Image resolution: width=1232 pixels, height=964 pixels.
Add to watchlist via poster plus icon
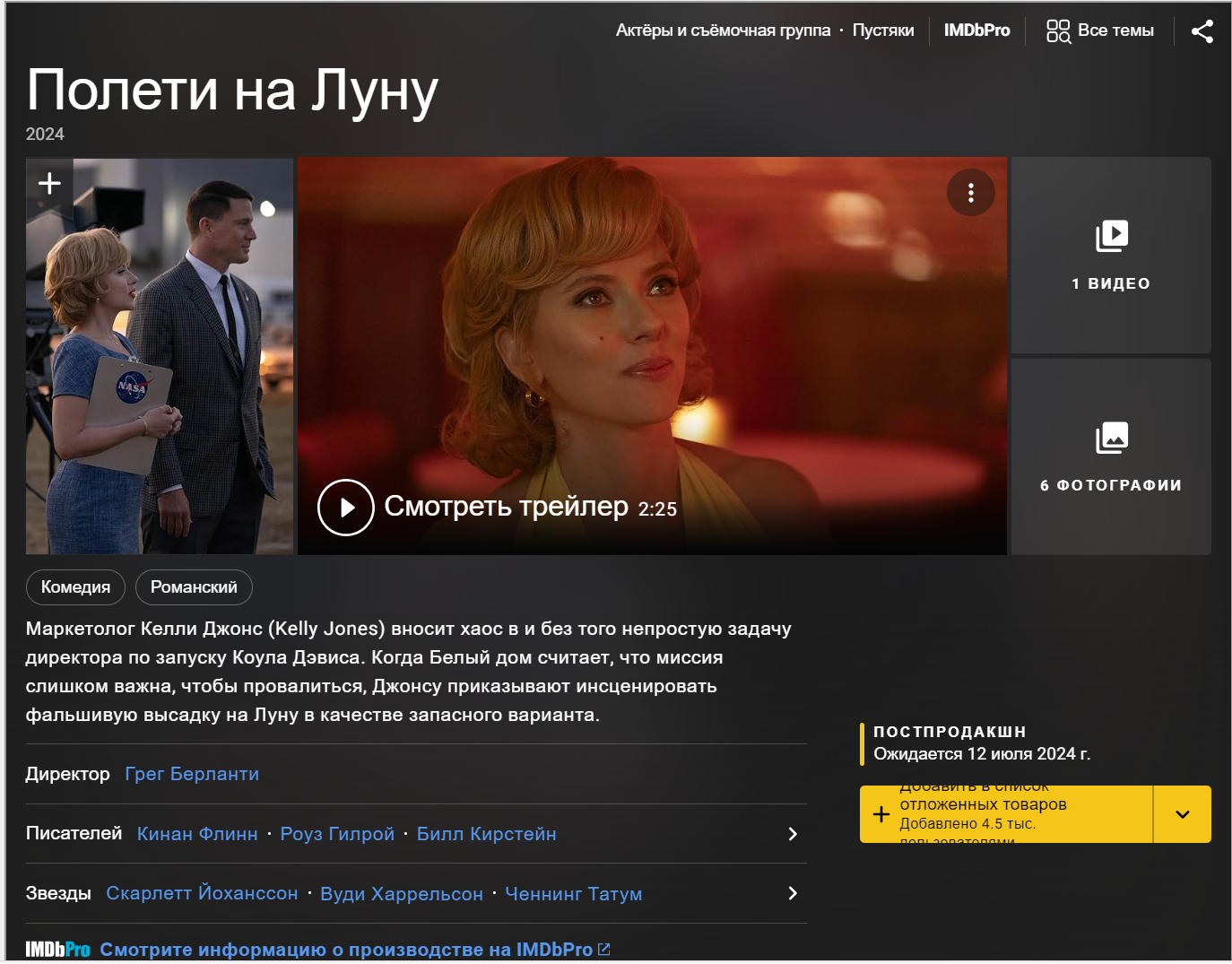(x=49, y=183)
